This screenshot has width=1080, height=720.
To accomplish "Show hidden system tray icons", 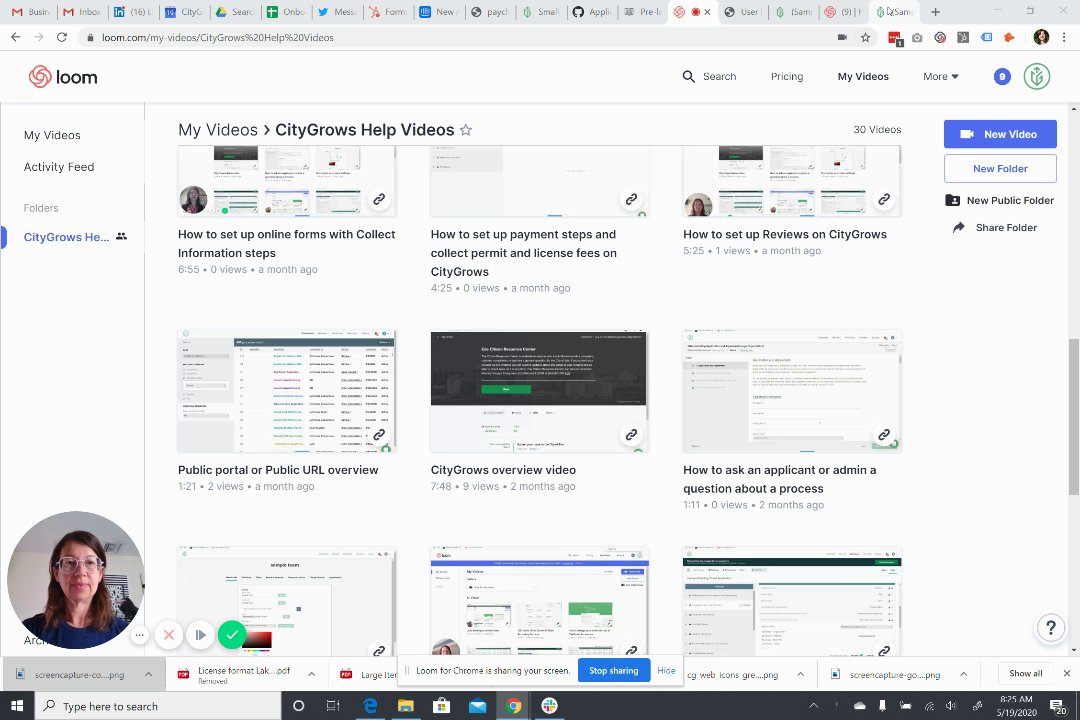I will 813,706.
